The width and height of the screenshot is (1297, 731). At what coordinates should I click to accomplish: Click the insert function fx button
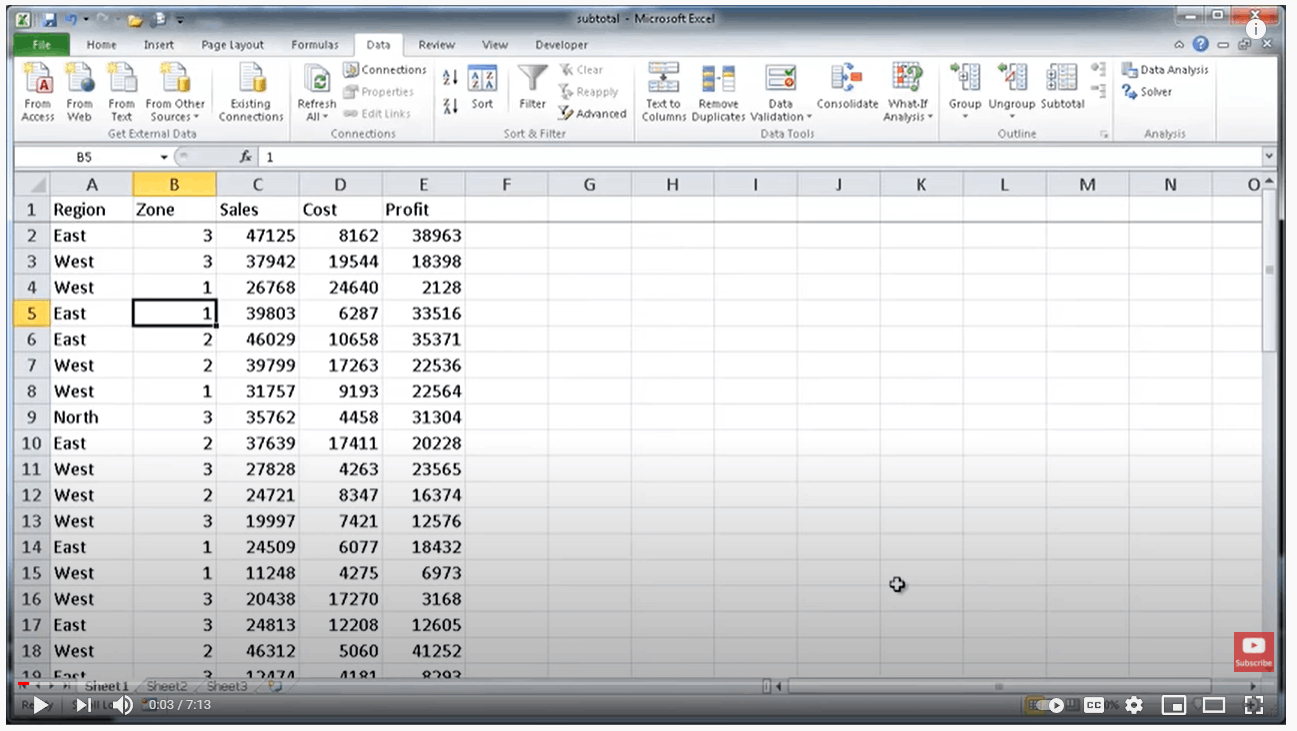245,157
